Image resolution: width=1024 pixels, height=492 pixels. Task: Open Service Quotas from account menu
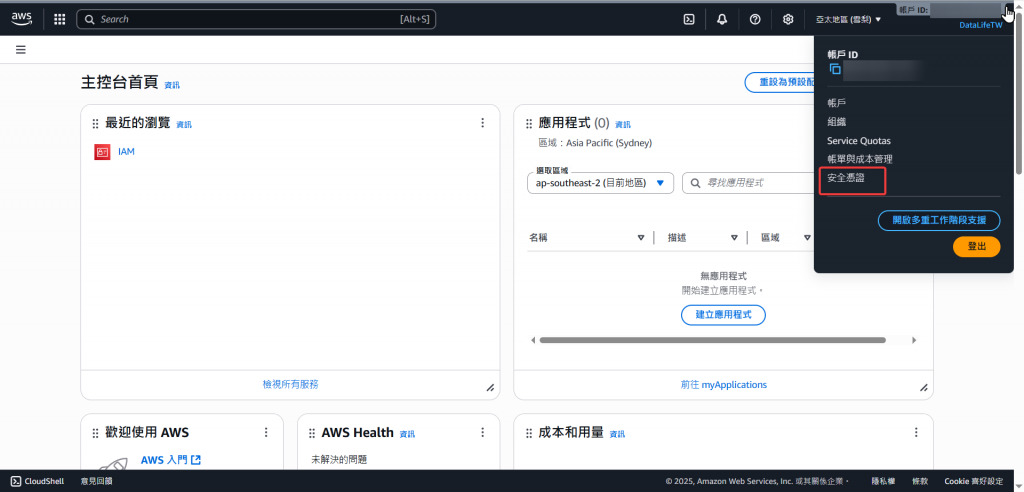click(859, 140)
